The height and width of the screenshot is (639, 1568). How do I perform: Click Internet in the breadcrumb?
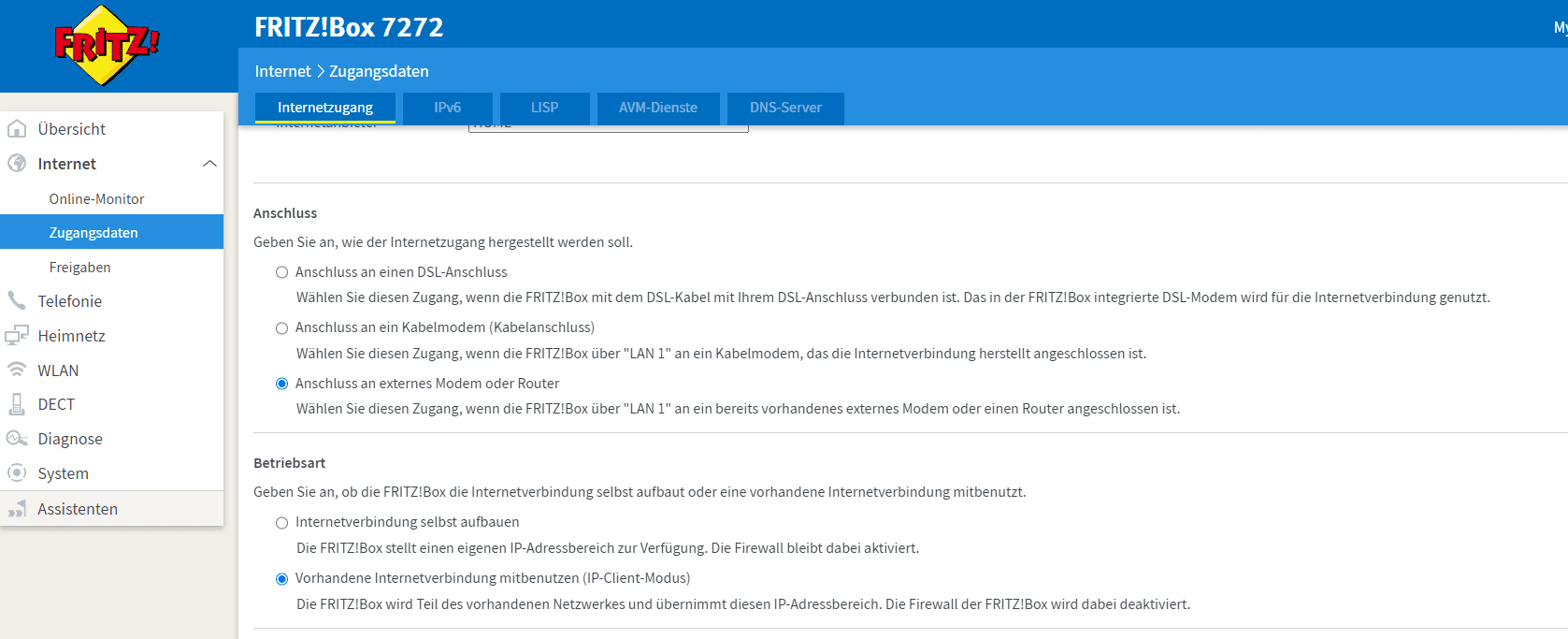[282, 71]
